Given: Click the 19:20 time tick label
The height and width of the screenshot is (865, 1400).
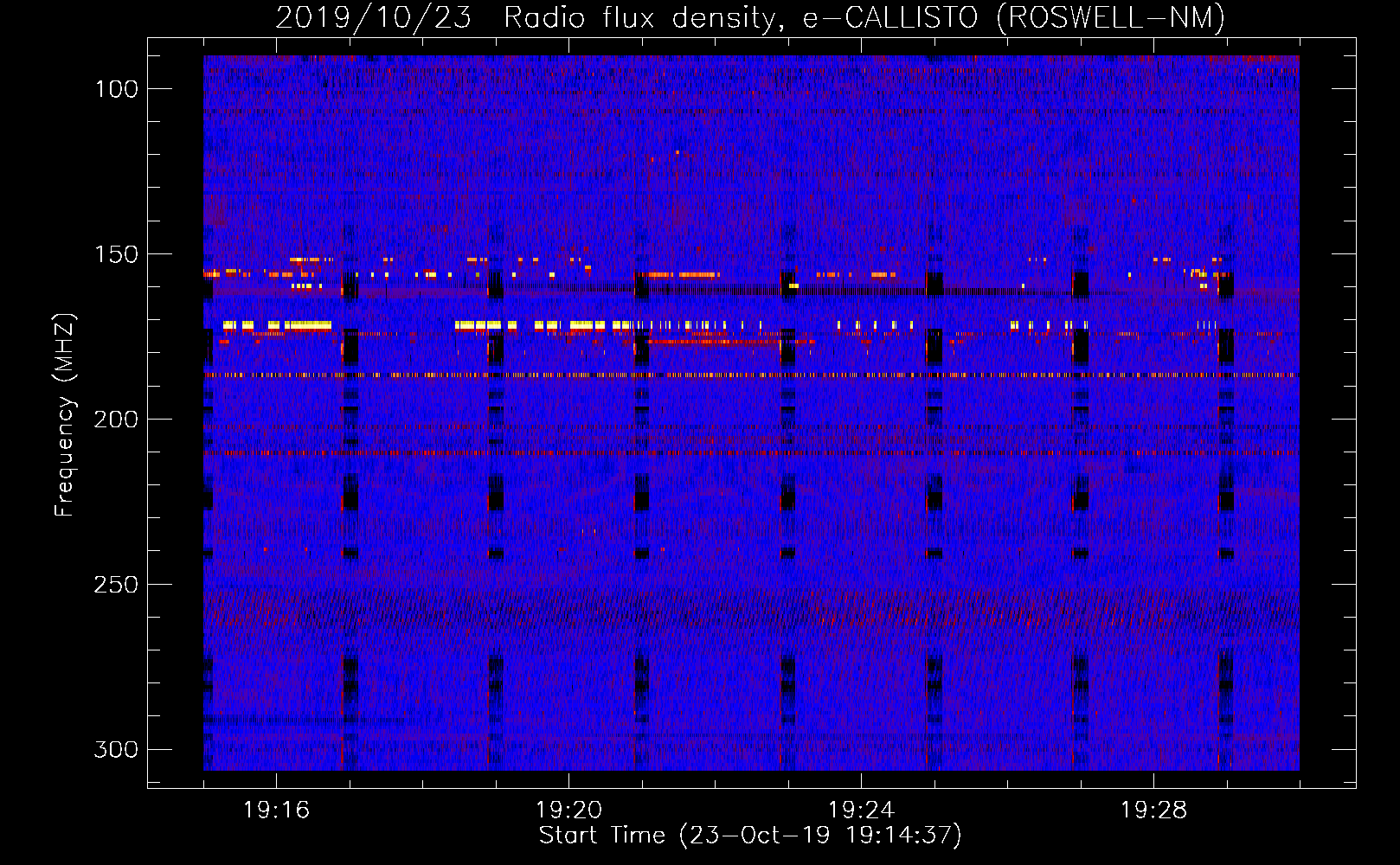Looking at the screenshot, I should [x=568, y=810].
